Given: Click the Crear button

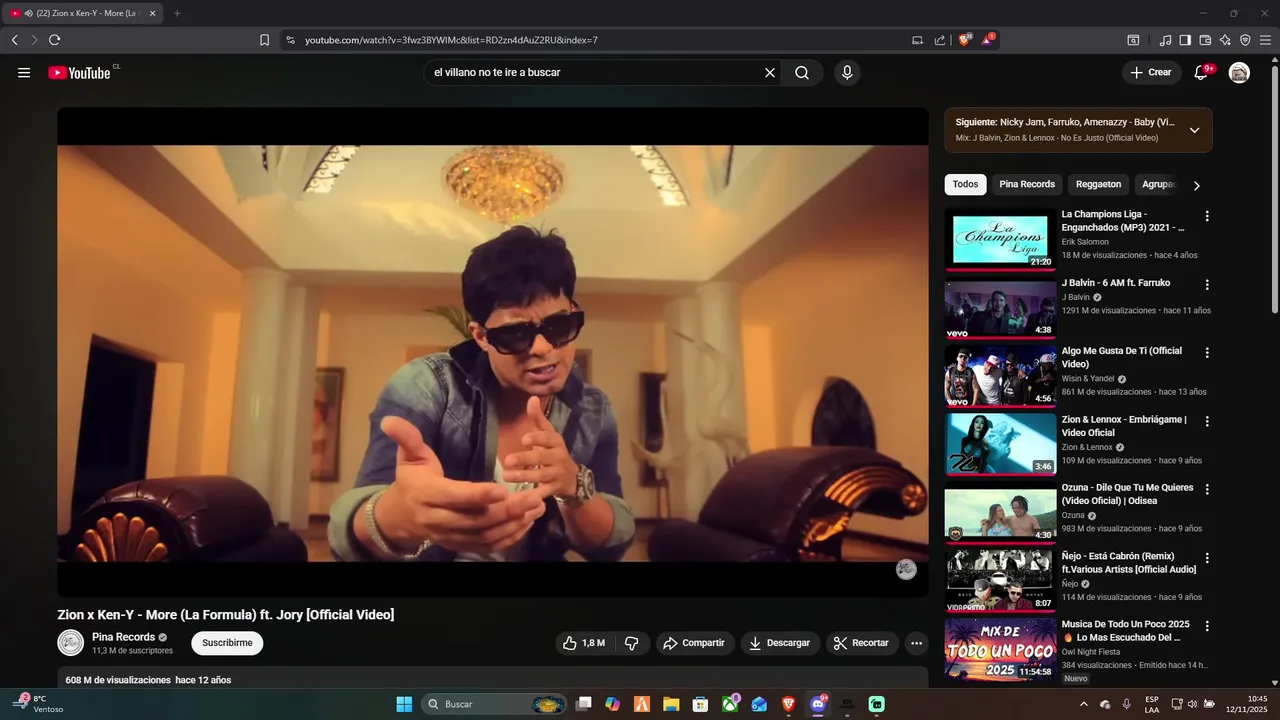Looking at the screenshot, I should 1151,72.
